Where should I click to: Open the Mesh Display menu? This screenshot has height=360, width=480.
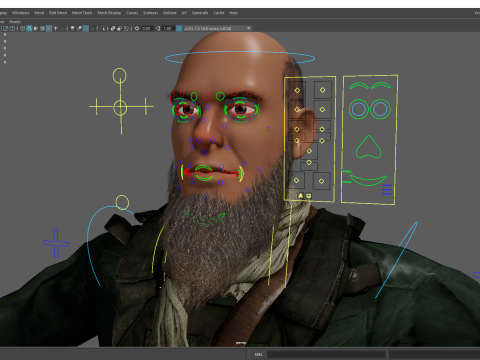[x=109, y=13]
